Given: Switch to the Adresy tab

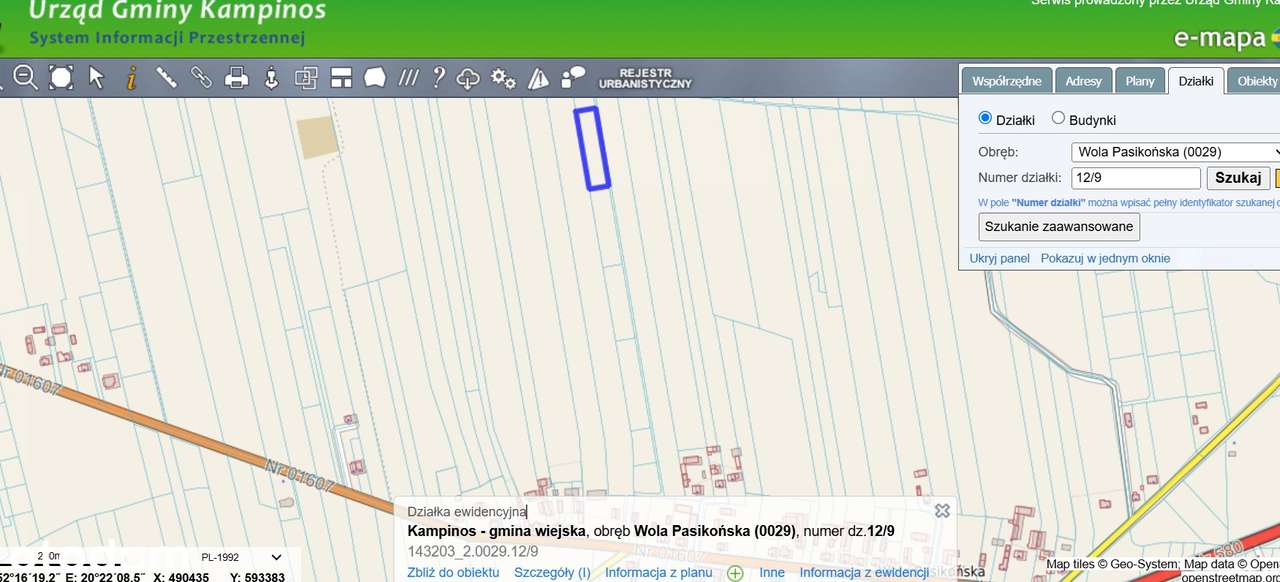Looking at the screenshot, I should (x=1083, y=81).
